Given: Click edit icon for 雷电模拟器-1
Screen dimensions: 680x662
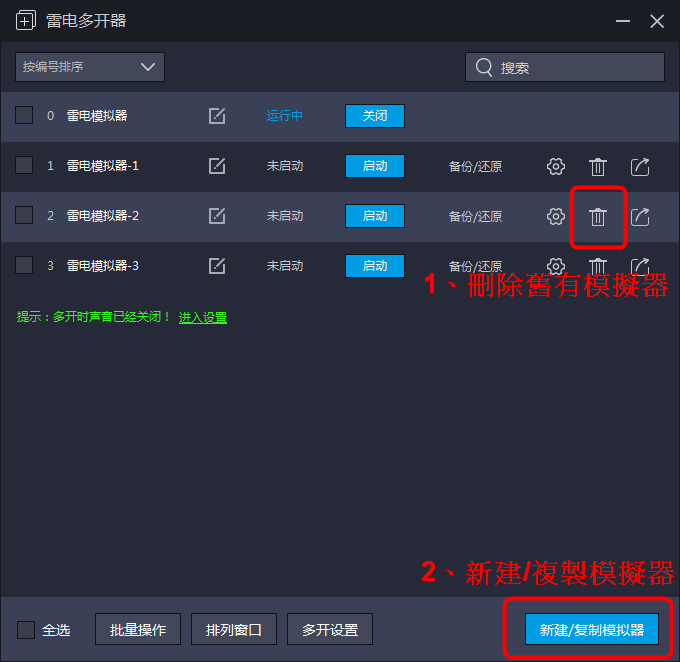Looking at the screenshot, I should 217,166.
